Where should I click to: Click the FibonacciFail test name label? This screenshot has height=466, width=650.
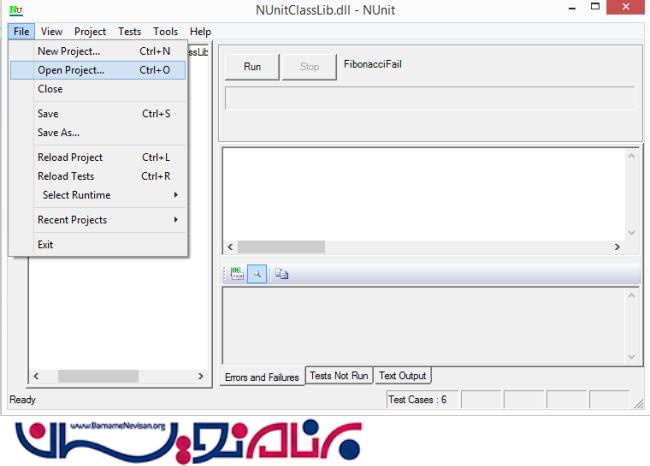(x=372, y=64)
